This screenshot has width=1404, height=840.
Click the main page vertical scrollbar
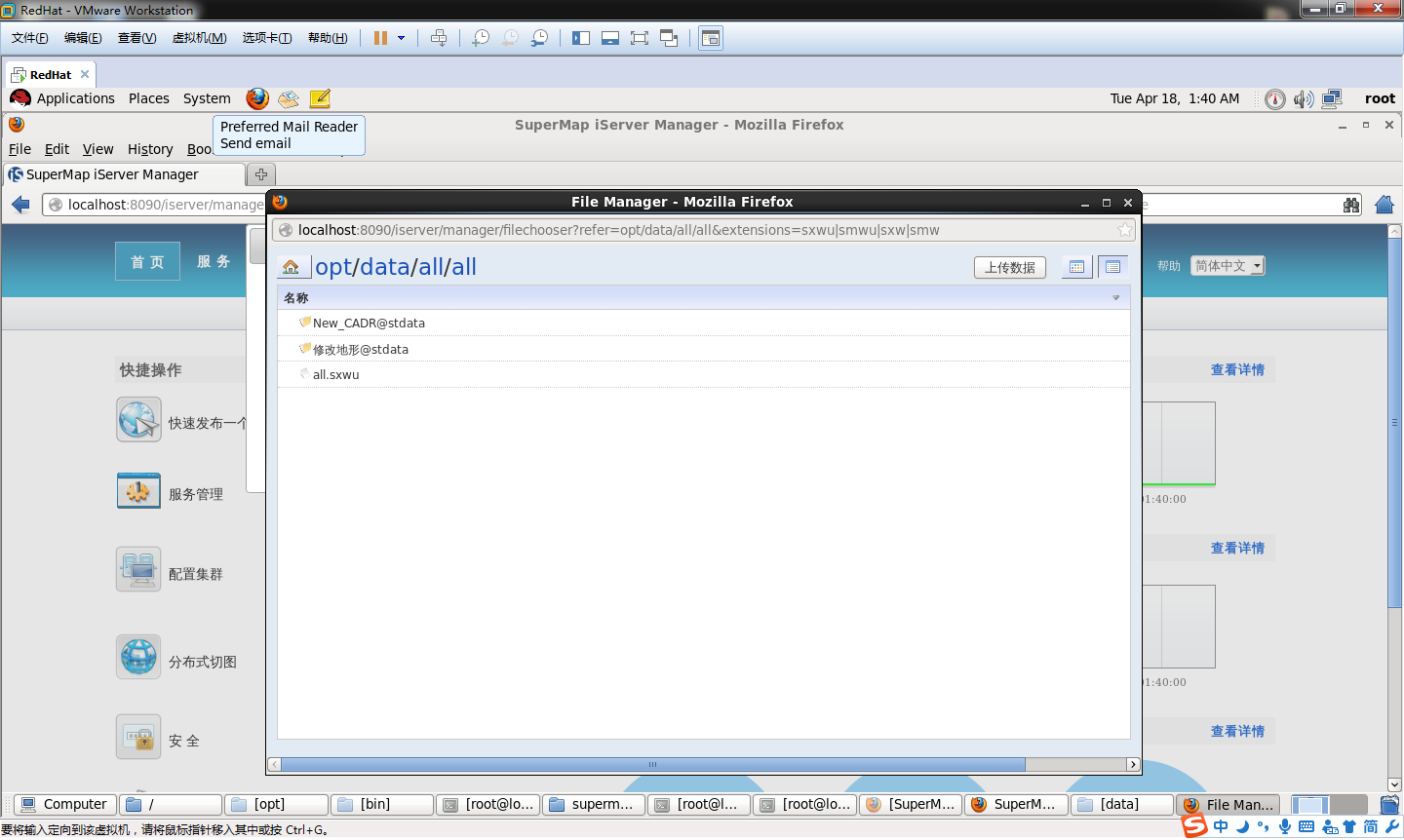(x=1394, y=423)
